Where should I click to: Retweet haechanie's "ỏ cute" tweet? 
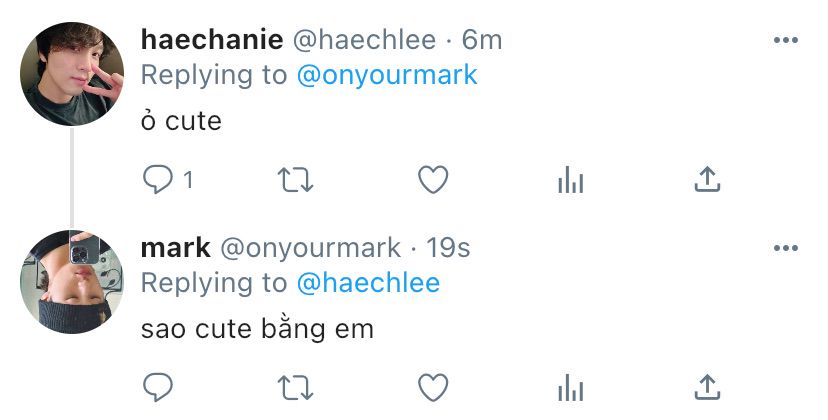pos(296,180)
